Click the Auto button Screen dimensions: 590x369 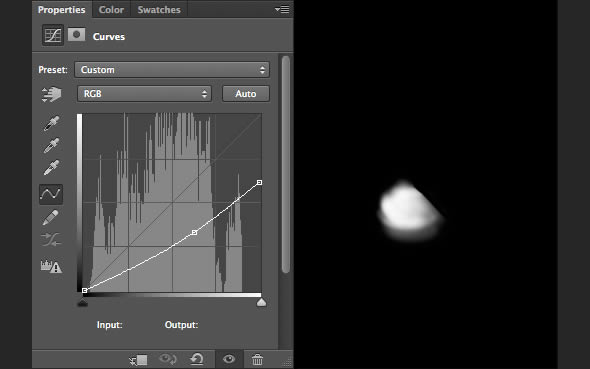tap(246, 94)
